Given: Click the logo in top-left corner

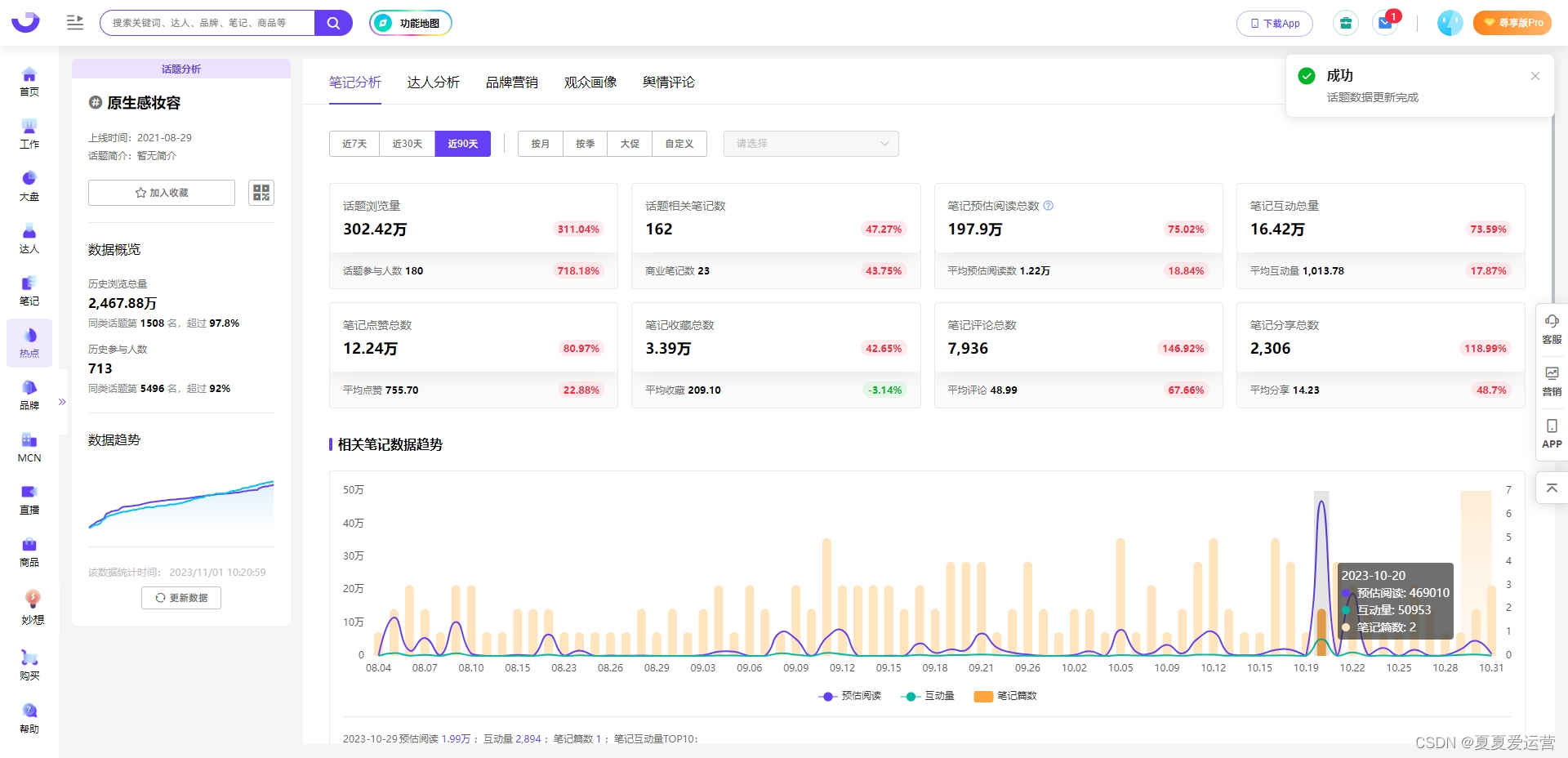Looking at the screenshot, I should point(25,22).
